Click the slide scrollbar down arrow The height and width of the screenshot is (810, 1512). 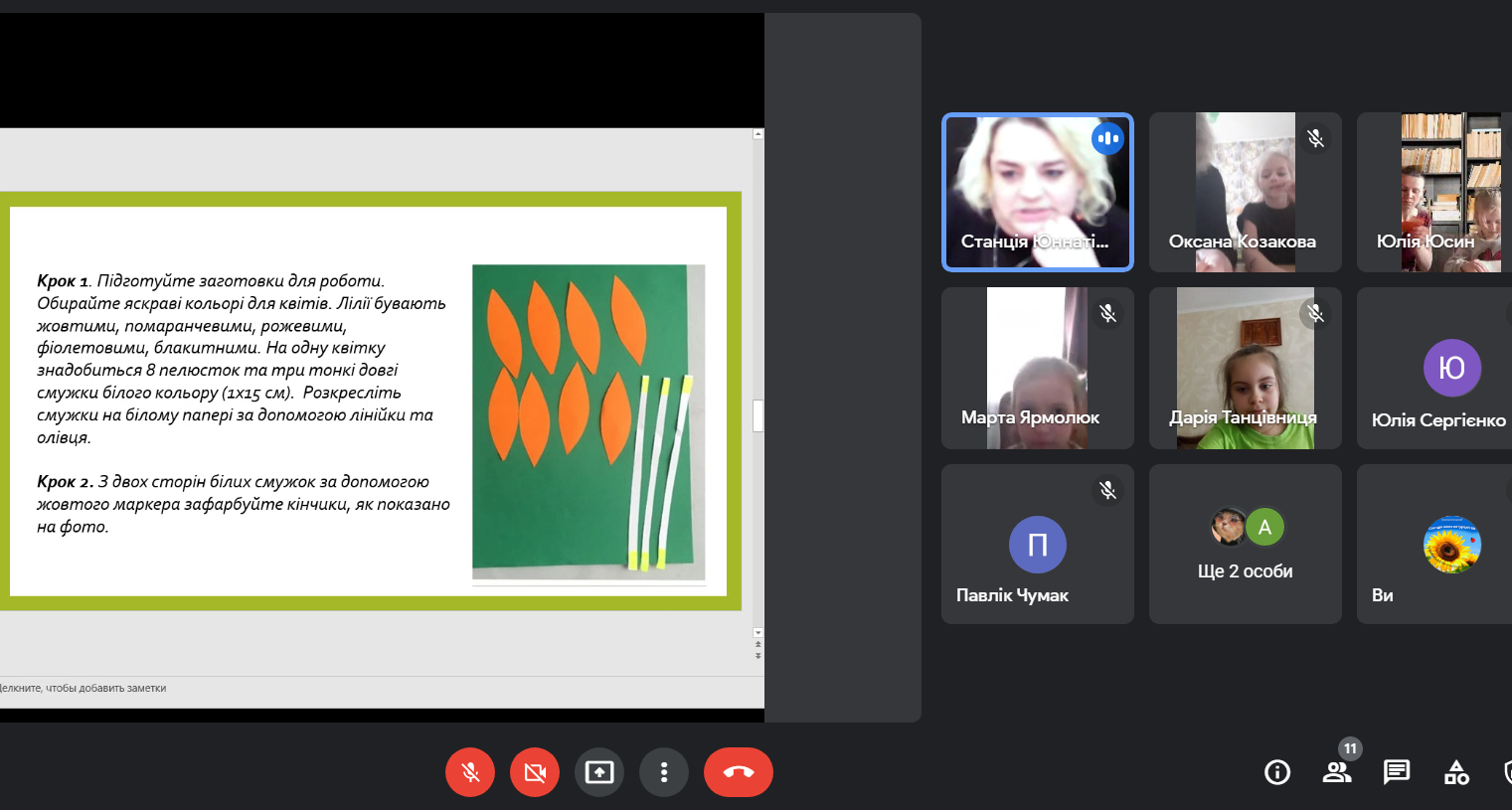point(758,632)
